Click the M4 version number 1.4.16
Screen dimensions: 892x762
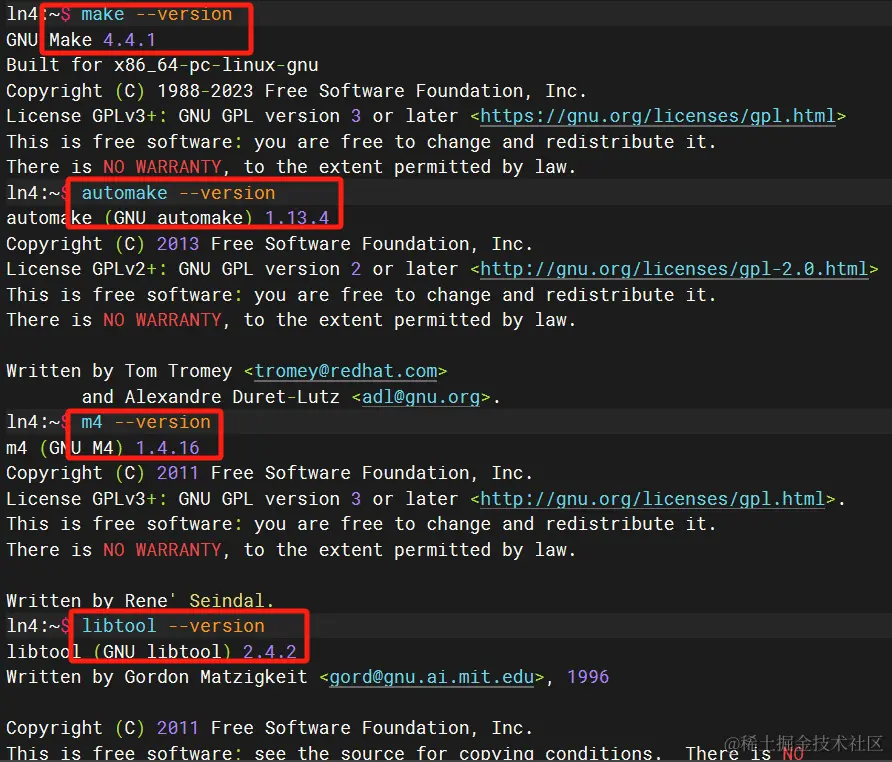167,448
